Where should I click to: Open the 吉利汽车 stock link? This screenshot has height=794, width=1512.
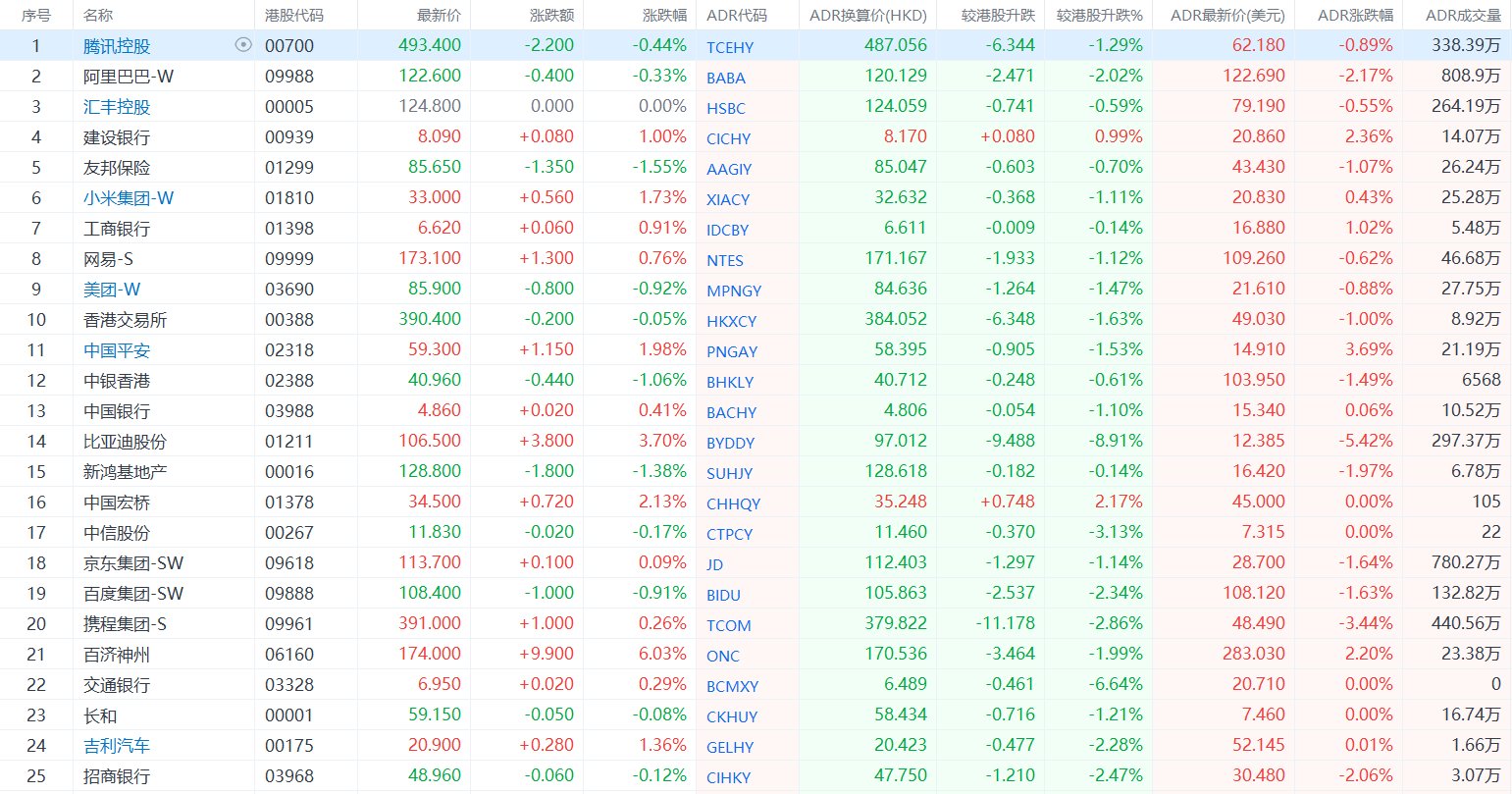coord(117,746)
